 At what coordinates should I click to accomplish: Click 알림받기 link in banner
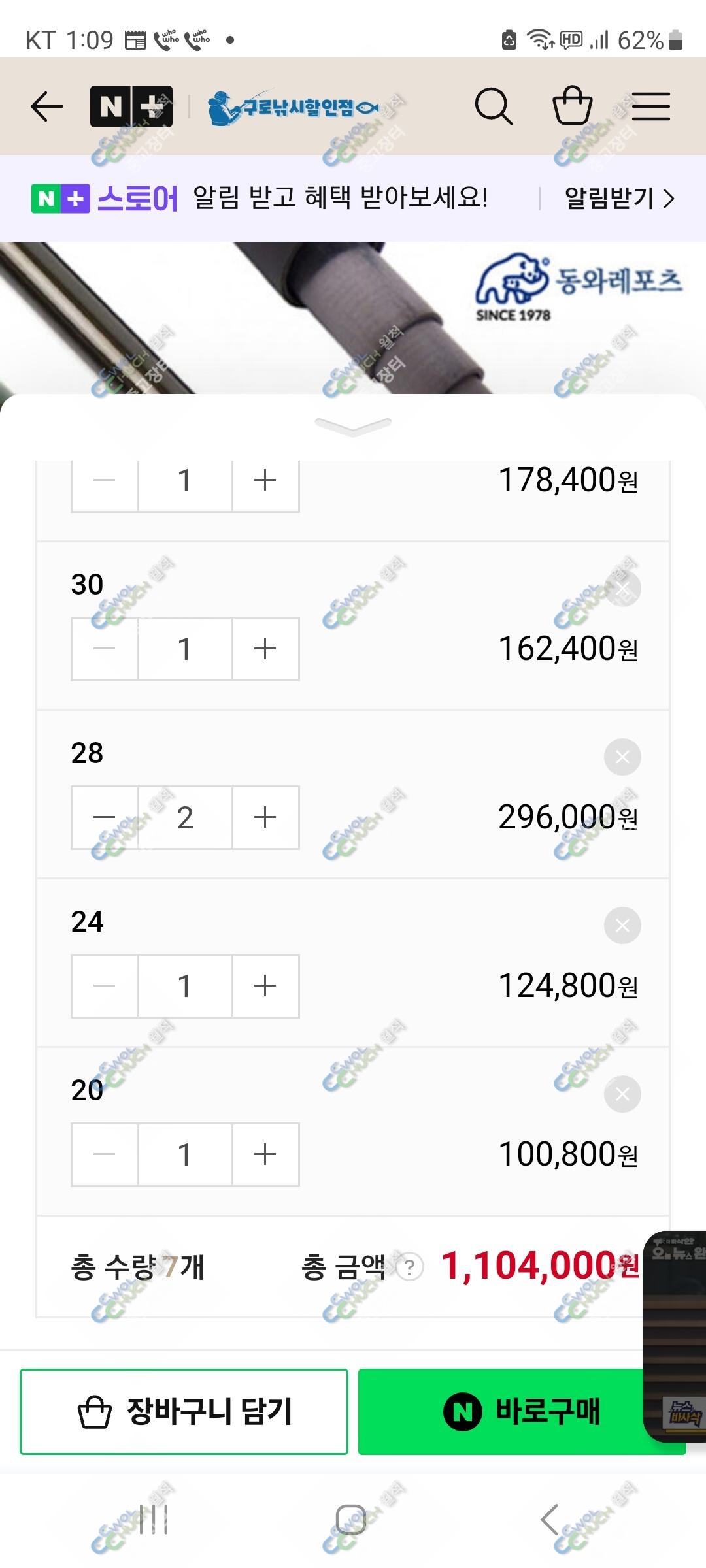tap(619, 198)
